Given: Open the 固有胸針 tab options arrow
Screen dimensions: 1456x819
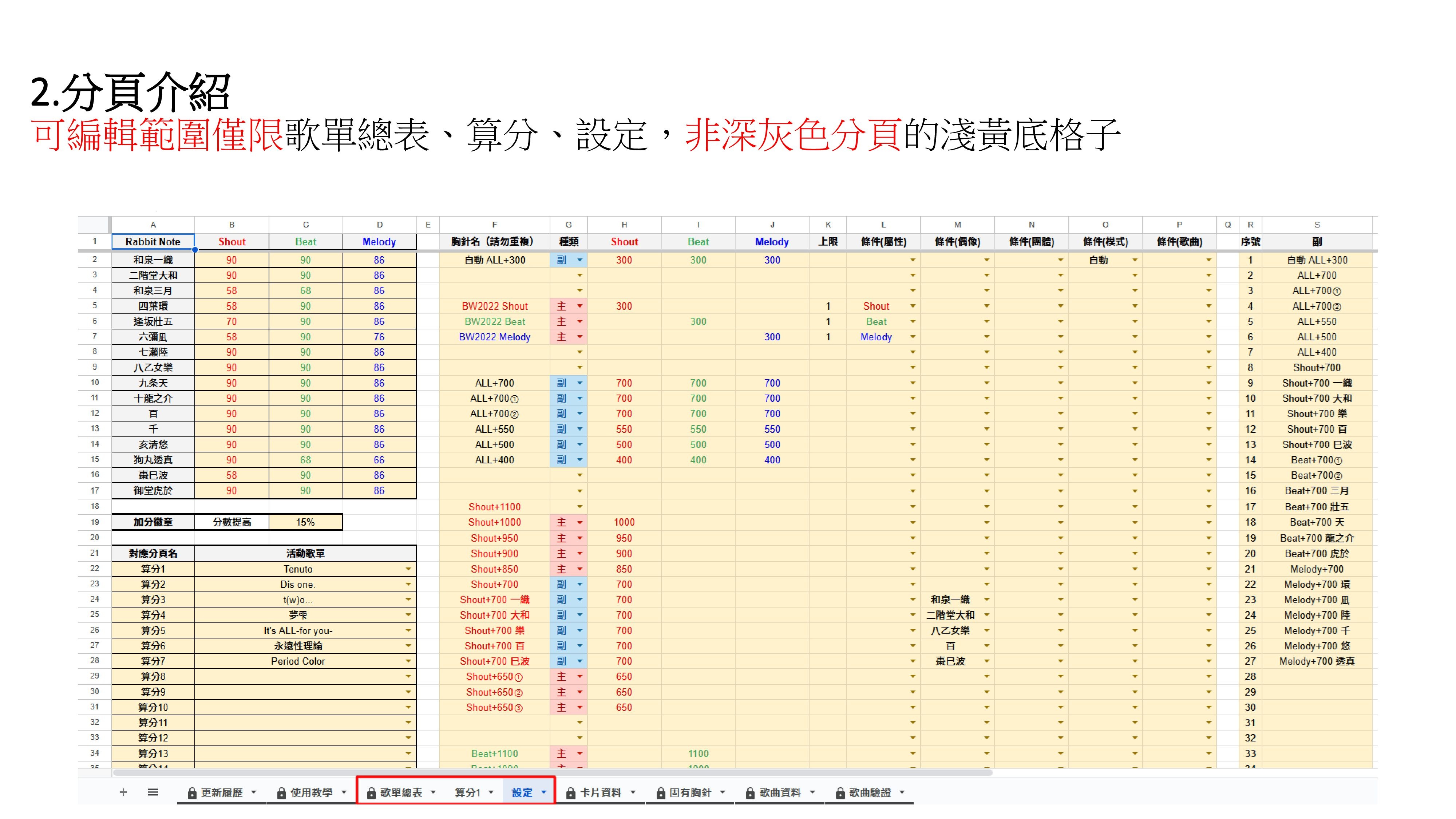Looking at the screenshot, I should [x=722, y=792].
